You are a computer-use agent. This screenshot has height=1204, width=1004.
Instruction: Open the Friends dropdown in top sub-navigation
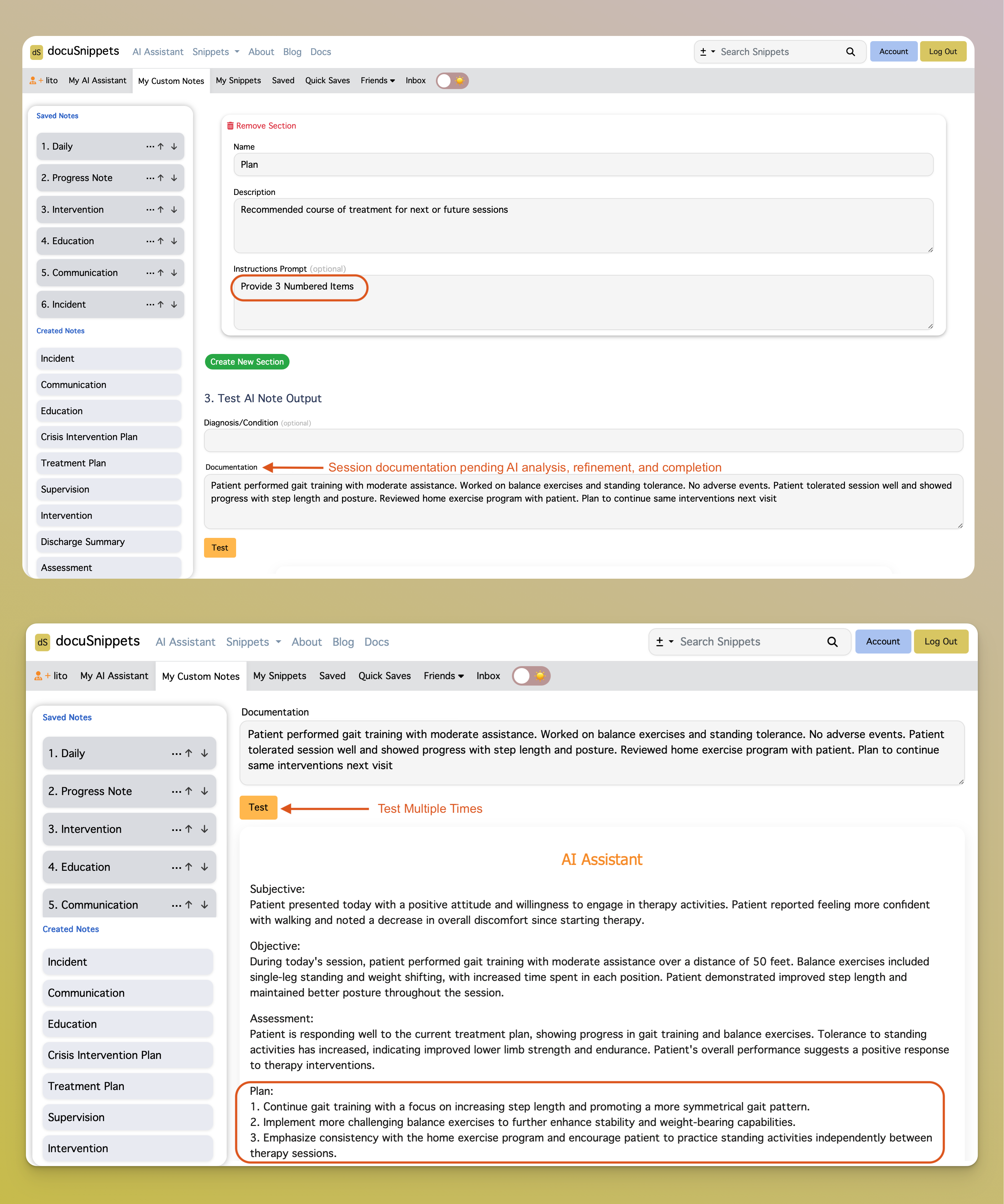[377, 80]
